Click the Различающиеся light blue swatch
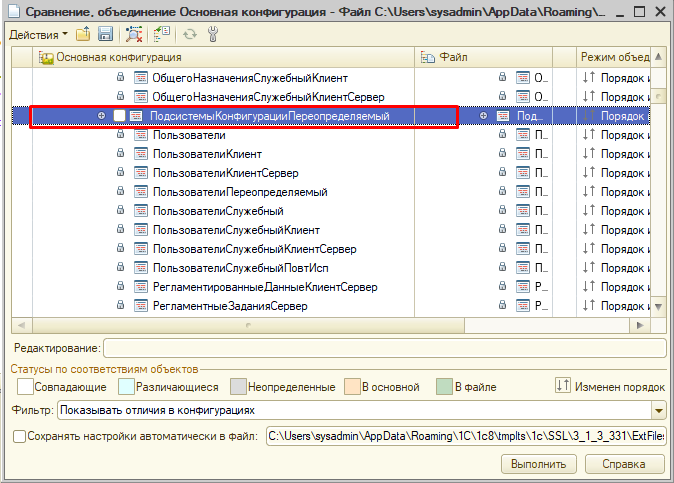The image size is (674, 483). 126,387
